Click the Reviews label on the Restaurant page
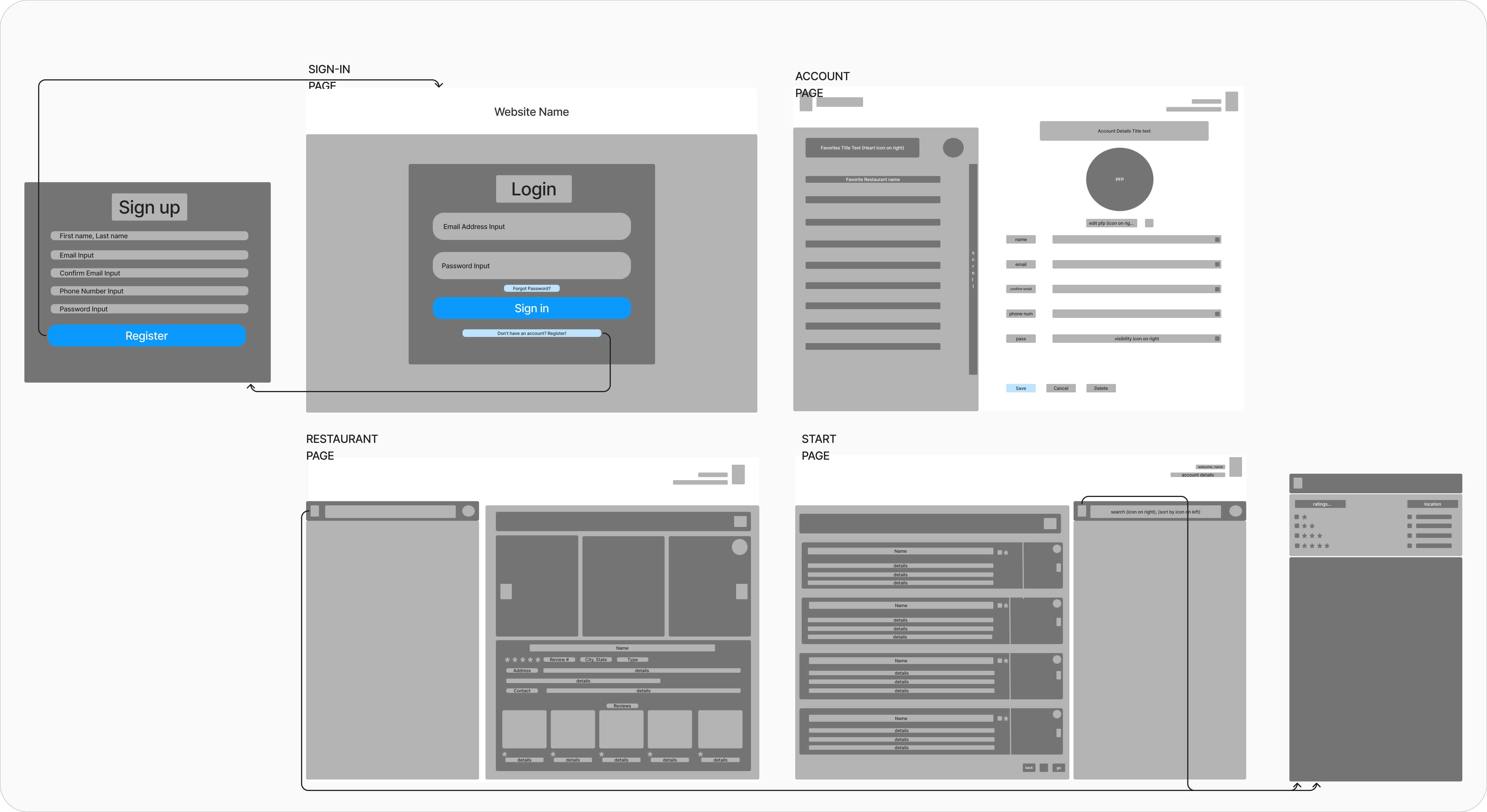 tap(622, 706)
